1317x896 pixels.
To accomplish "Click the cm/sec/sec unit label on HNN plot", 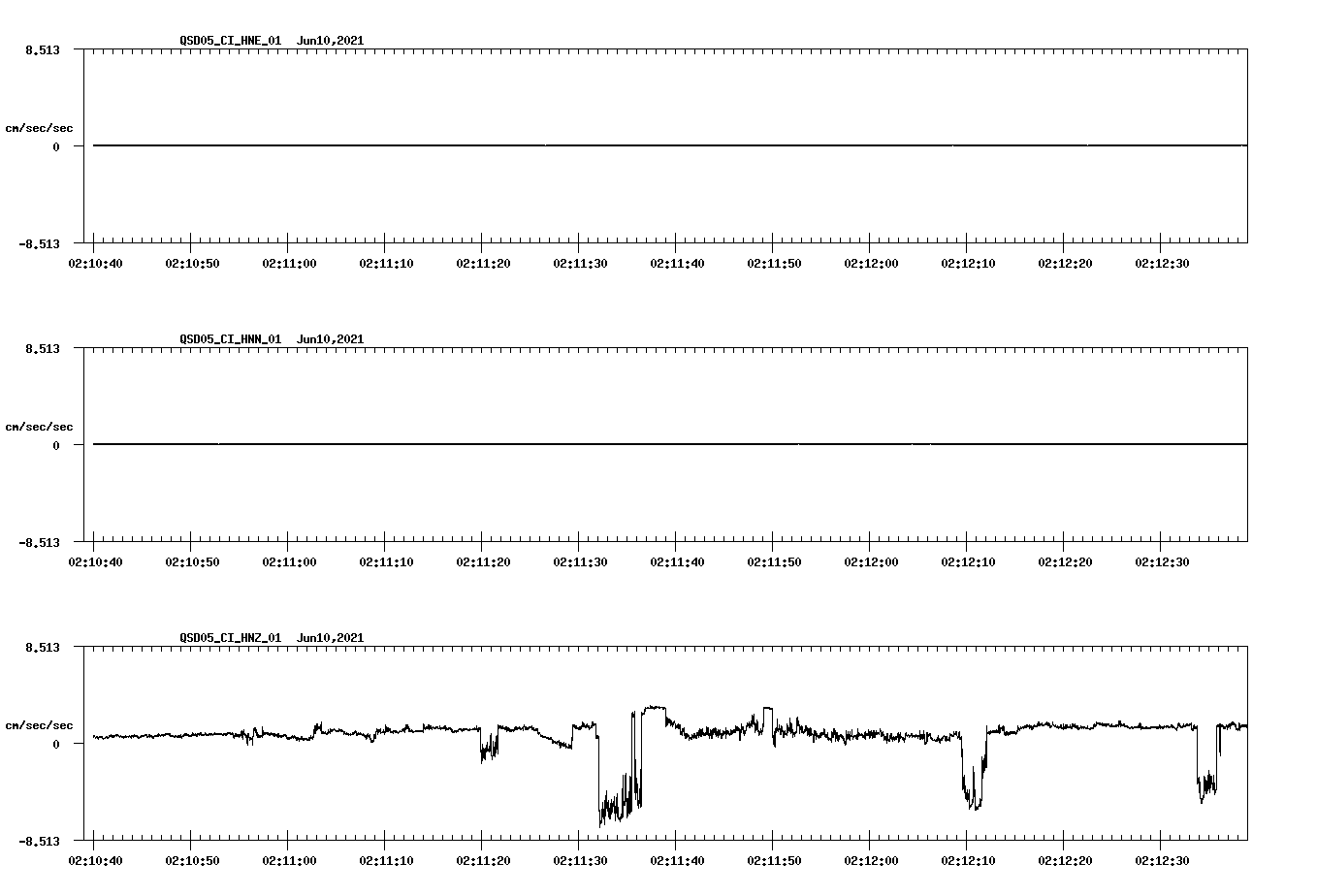I will [x=39, y=427].
